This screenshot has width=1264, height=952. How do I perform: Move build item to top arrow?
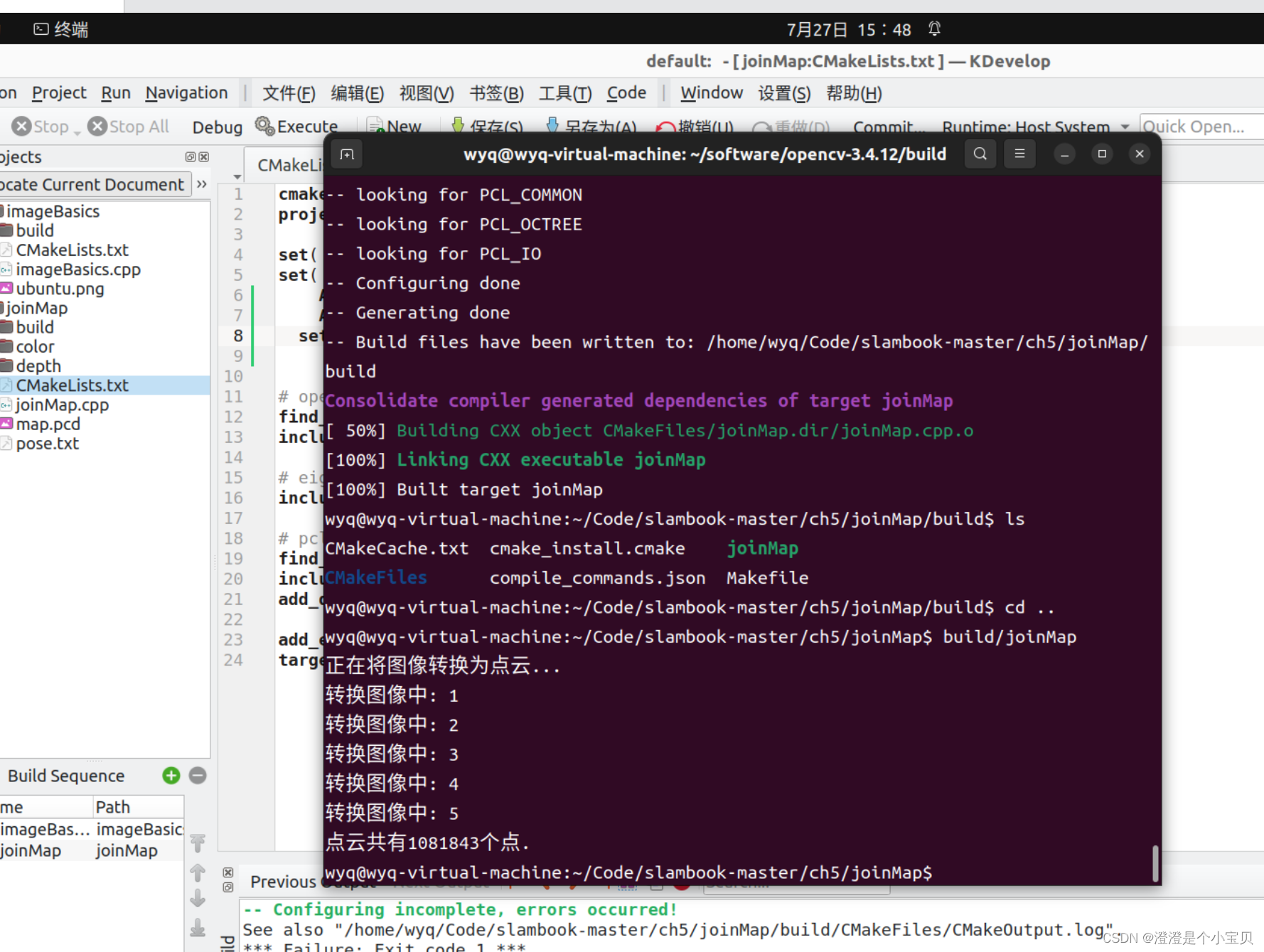point(198,843)
